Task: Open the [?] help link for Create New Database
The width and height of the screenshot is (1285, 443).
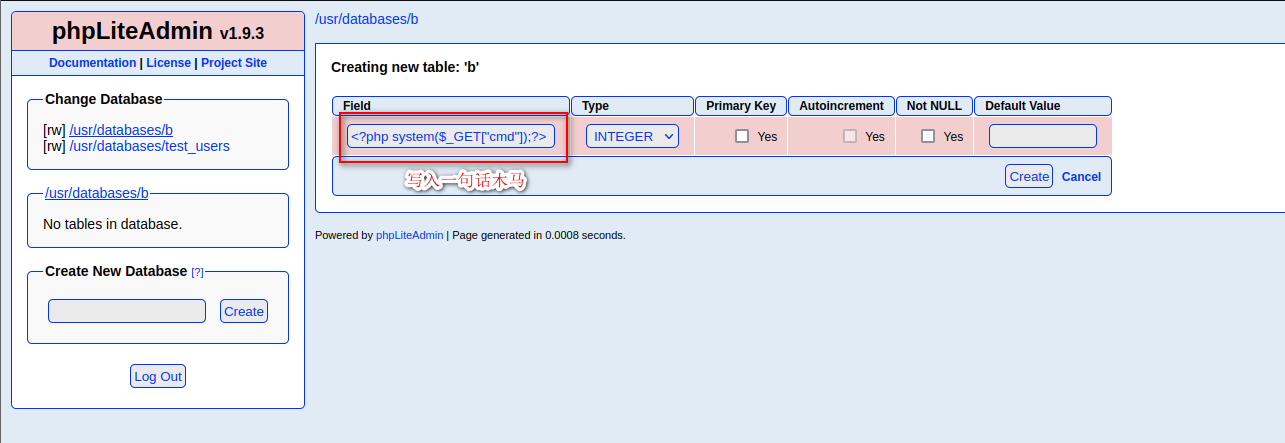Action: (197, 272)
